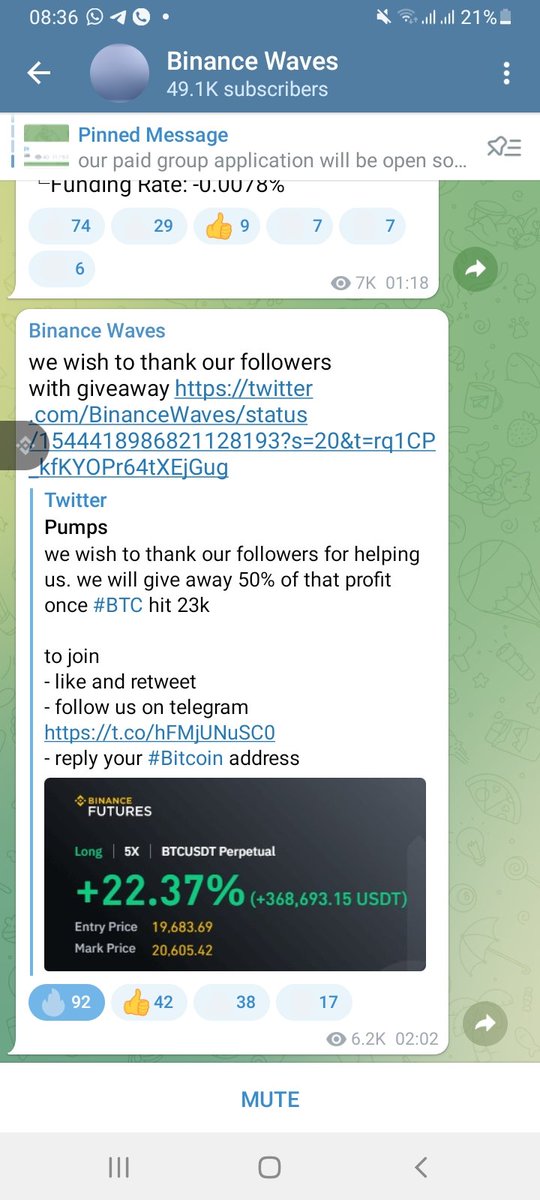Tap the pinned messages list icon

tap(503, 148)
